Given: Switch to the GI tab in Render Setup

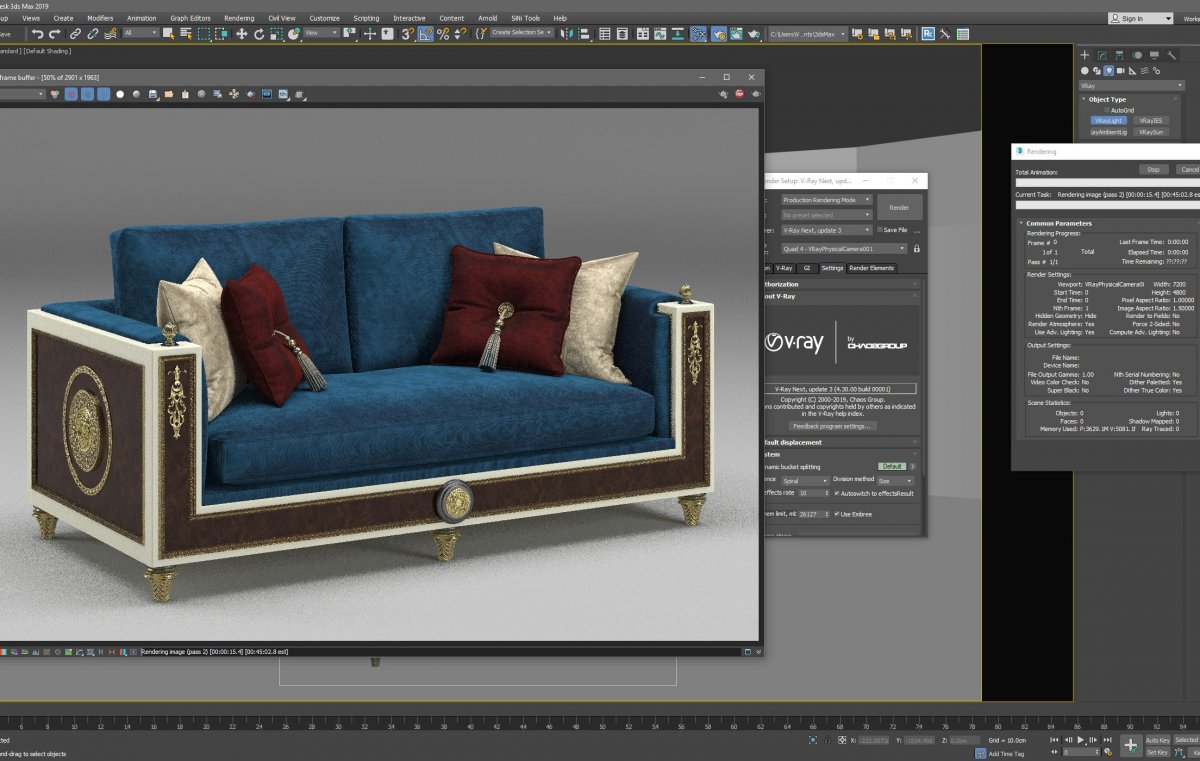Looking at the screenshot, I should click(x=807, y=268).
